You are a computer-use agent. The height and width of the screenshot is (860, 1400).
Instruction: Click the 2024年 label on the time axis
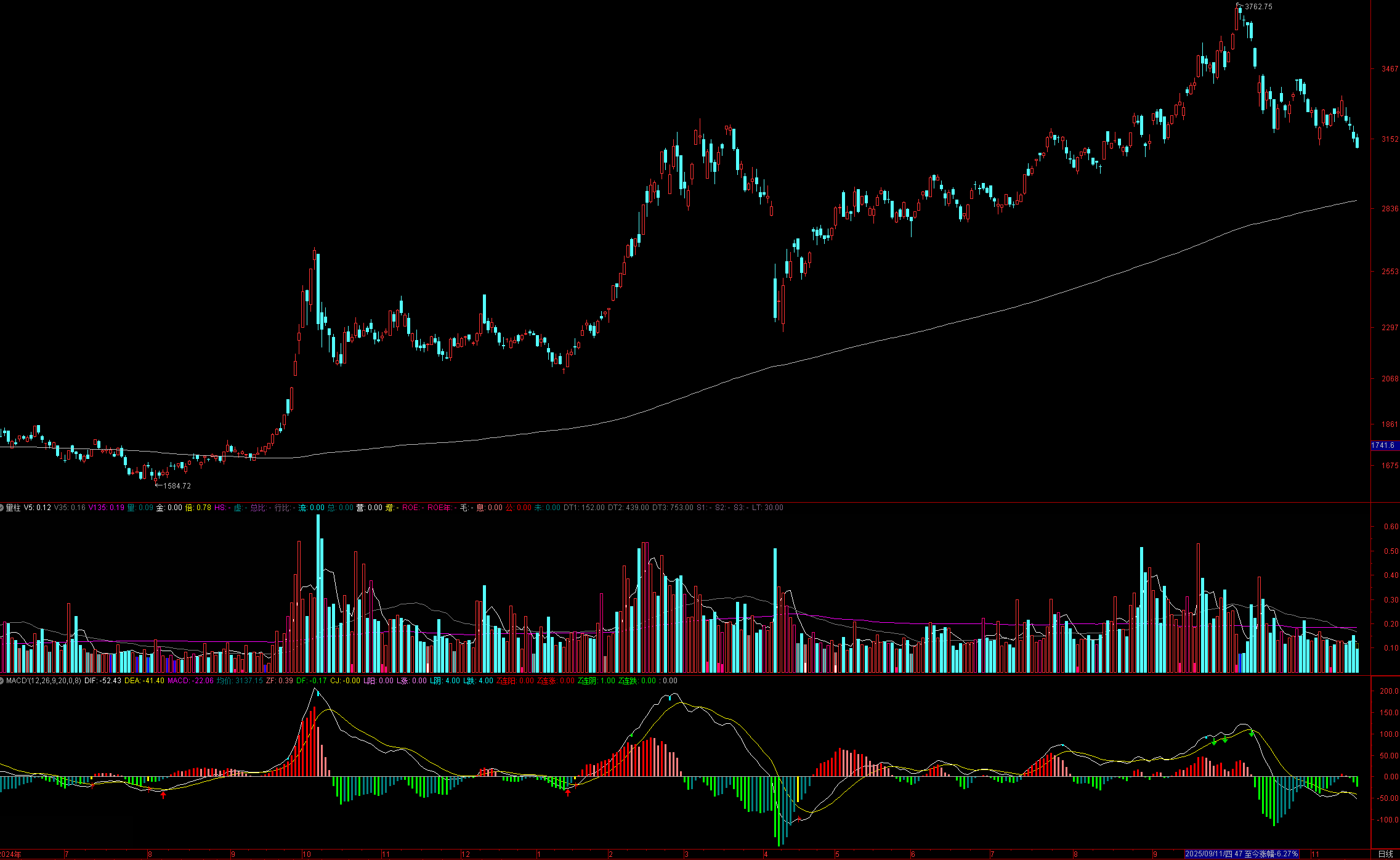[x=10, y=854]
